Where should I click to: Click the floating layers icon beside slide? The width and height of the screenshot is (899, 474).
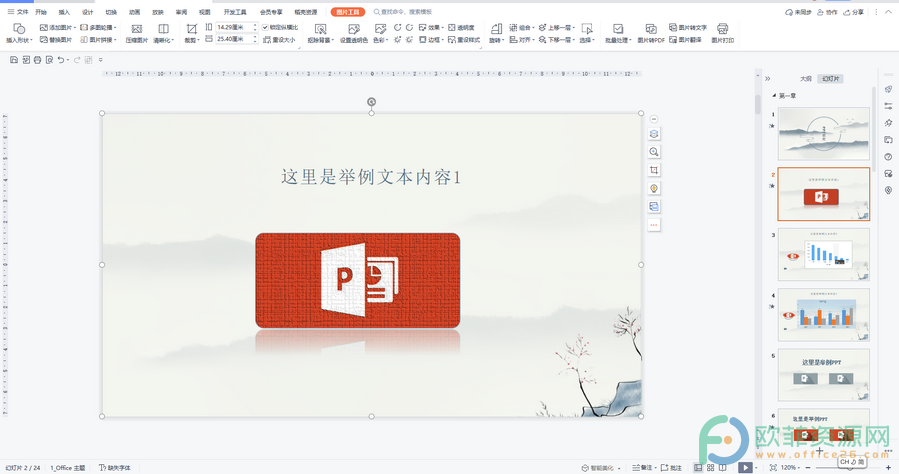pyautogui.click(x=654, y=134)
